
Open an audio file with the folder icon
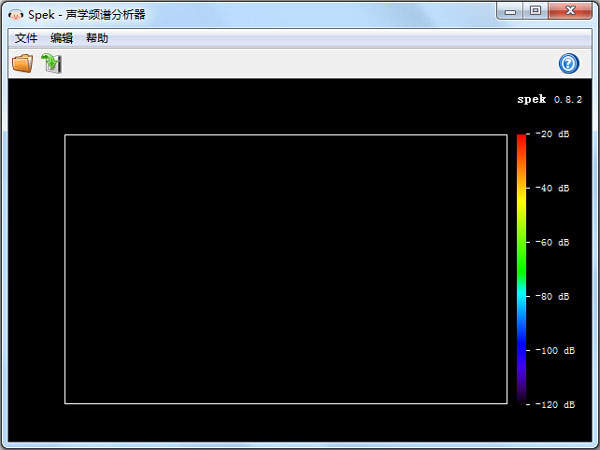(x=22, y=64)
